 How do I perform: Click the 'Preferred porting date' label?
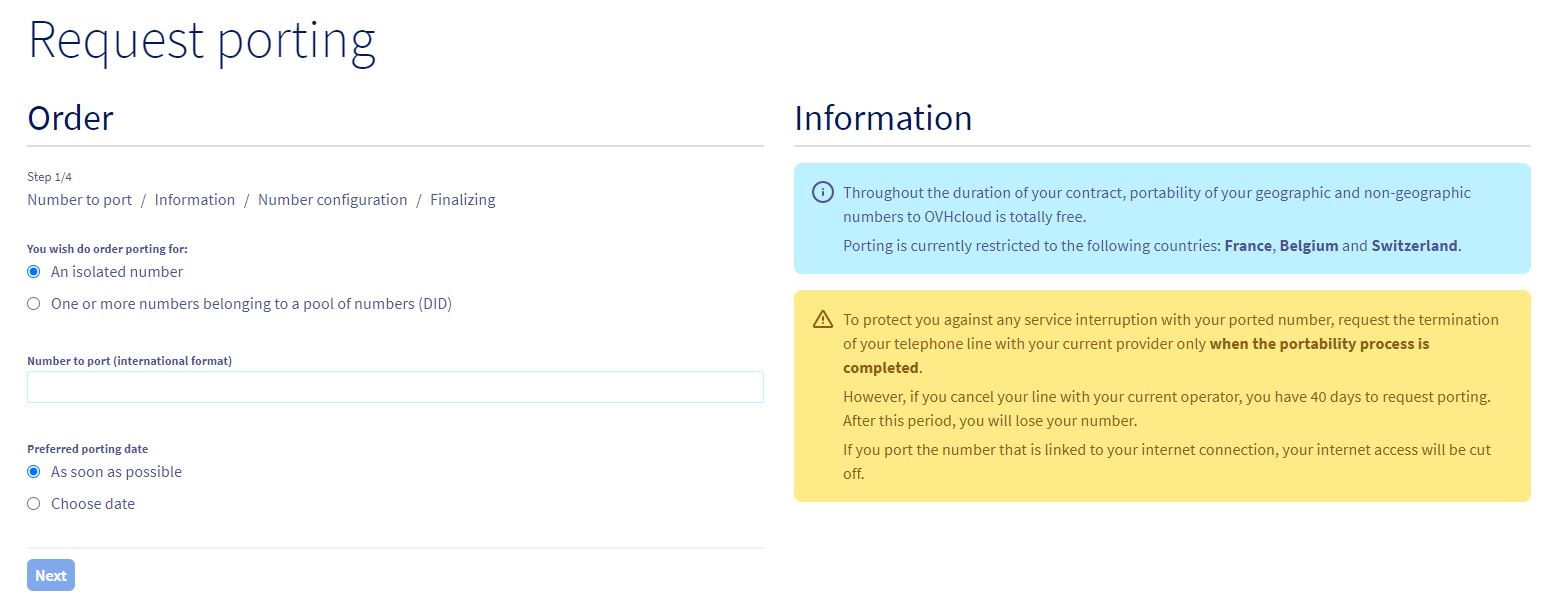(x=88, y=449)
